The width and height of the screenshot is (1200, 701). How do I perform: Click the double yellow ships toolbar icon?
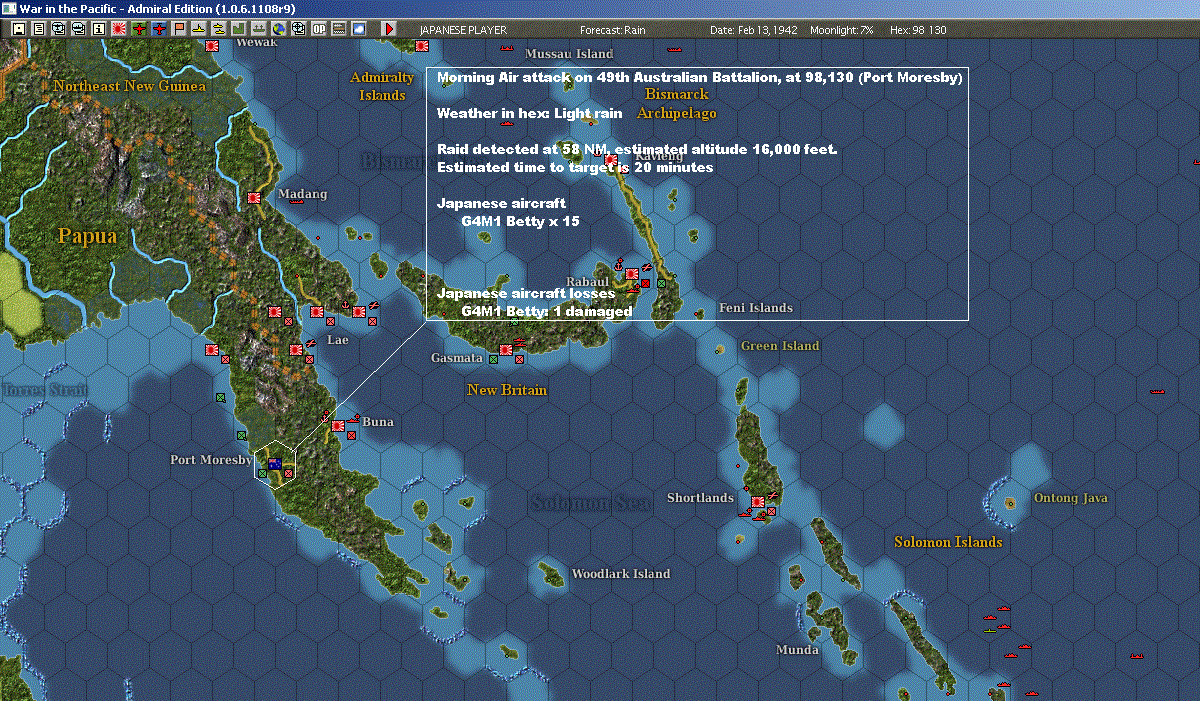tap(217, 29)
